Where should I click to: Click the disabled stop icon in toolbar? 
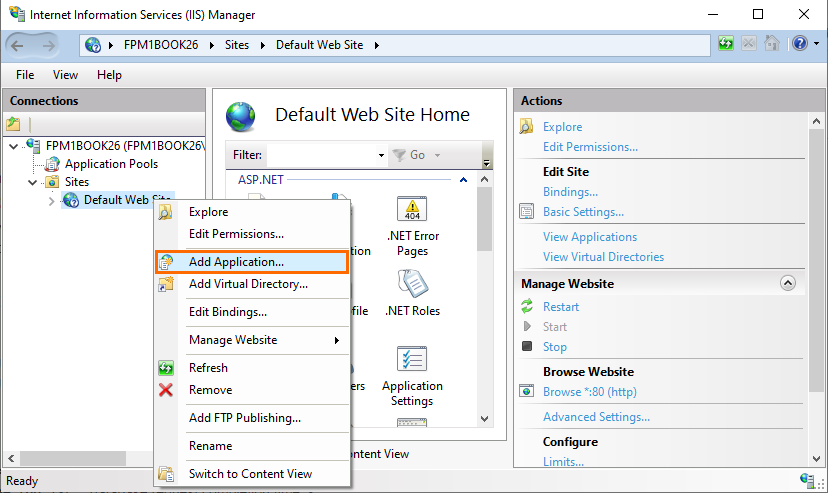748,43
